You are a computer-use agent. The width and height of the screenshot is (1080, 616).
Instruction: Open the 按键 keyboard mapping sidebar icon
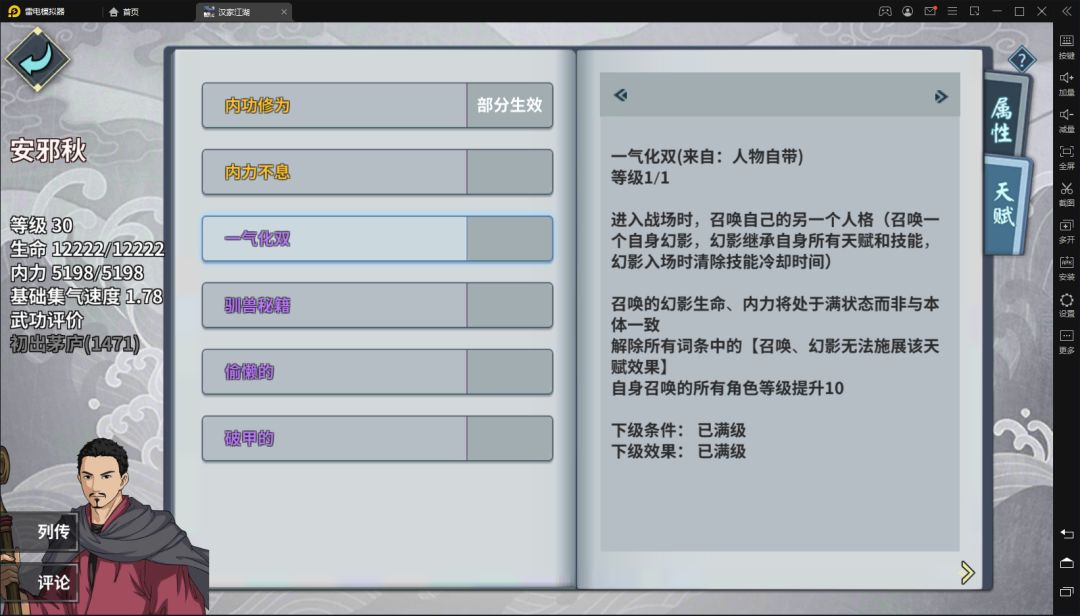tap(1066, 46)
